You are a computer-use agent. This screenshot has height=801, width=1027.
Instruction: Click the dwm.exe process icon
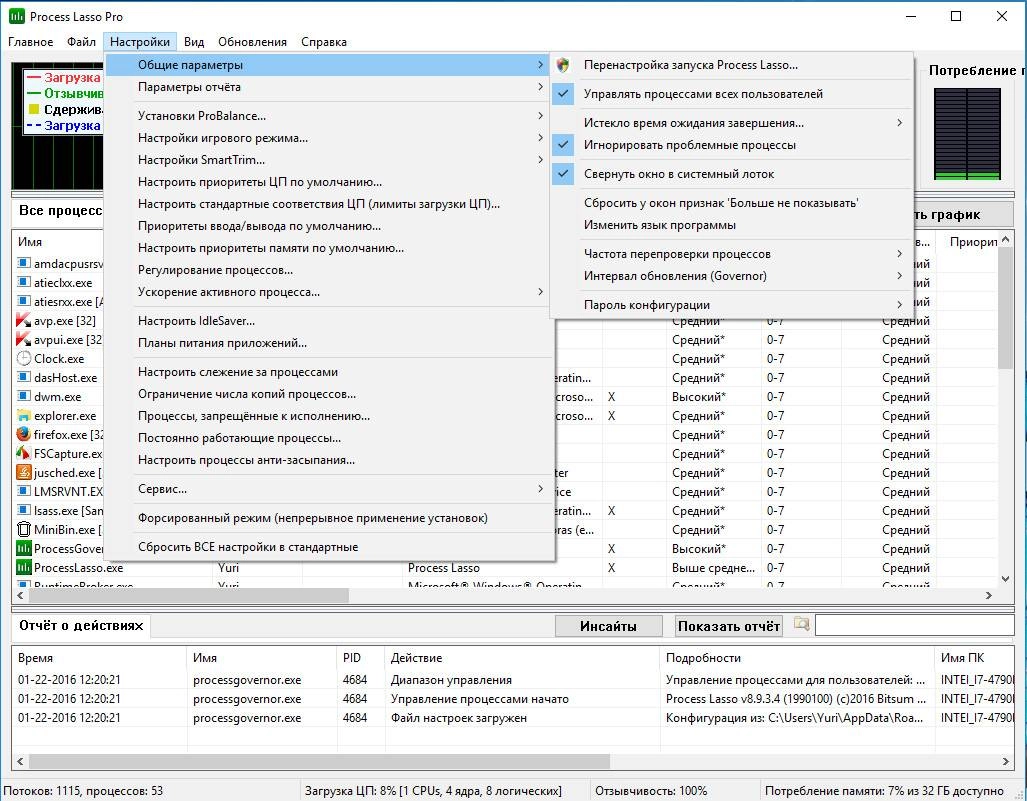point(24,396)
